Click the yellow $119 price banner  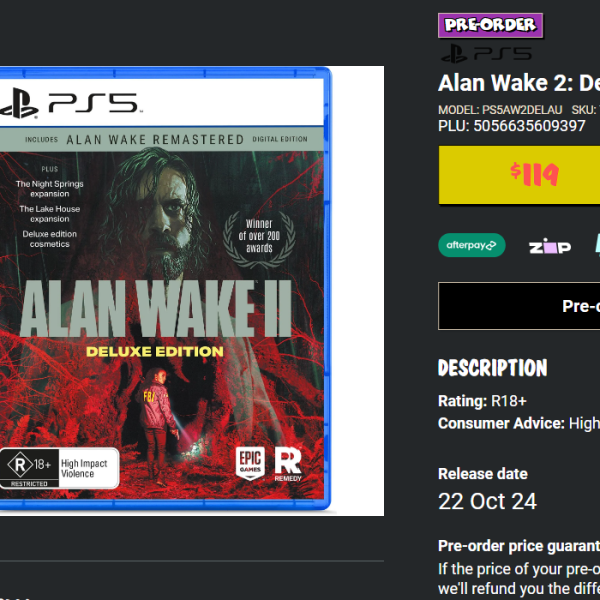coord(519,175)
